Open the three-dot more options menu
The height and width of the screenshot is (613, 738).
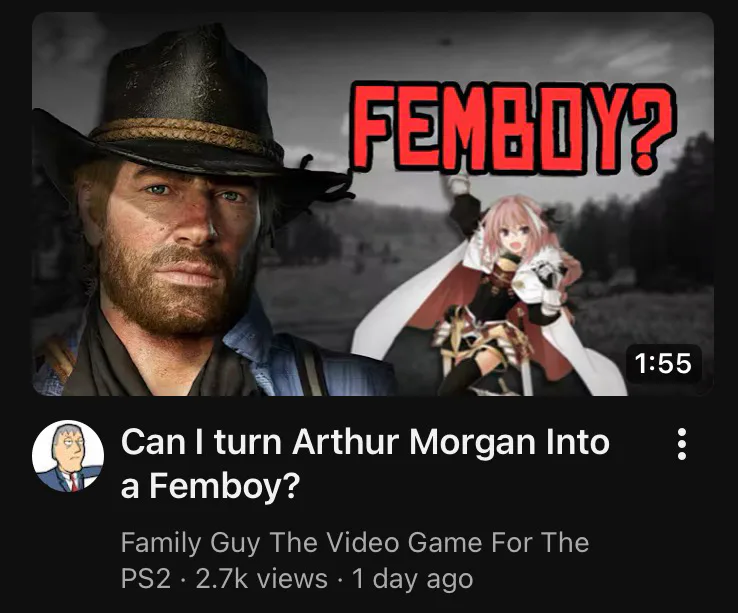tap(682, 444)
